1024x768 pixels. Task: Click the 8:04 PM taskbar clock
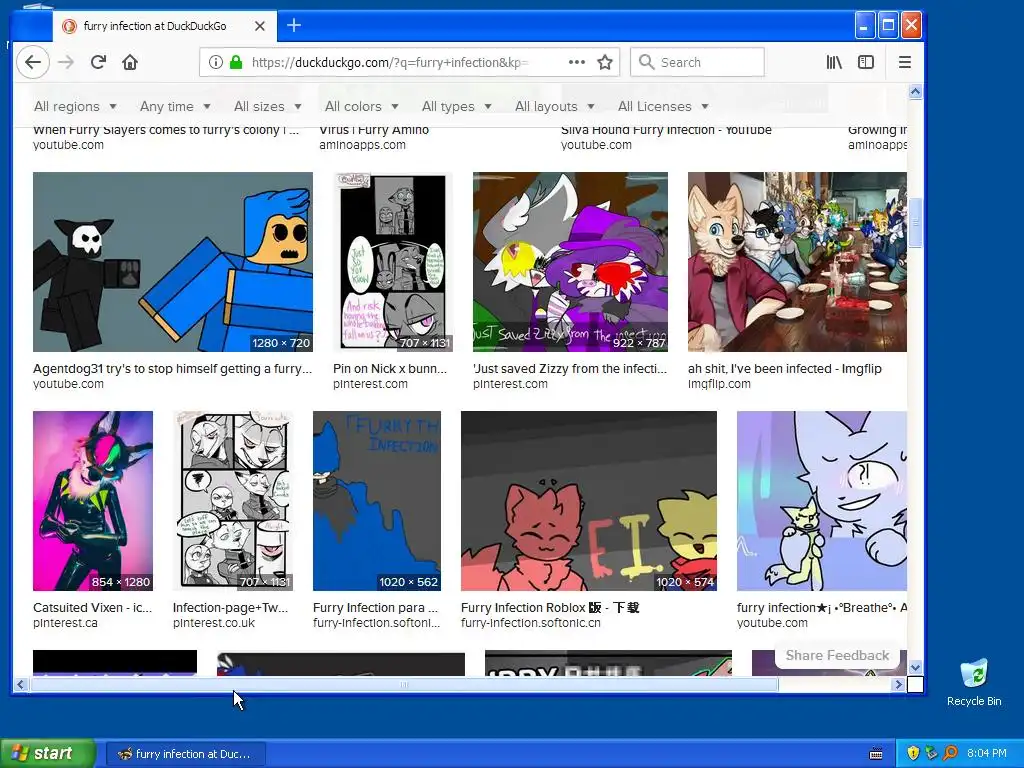click(x=987, y=753)
